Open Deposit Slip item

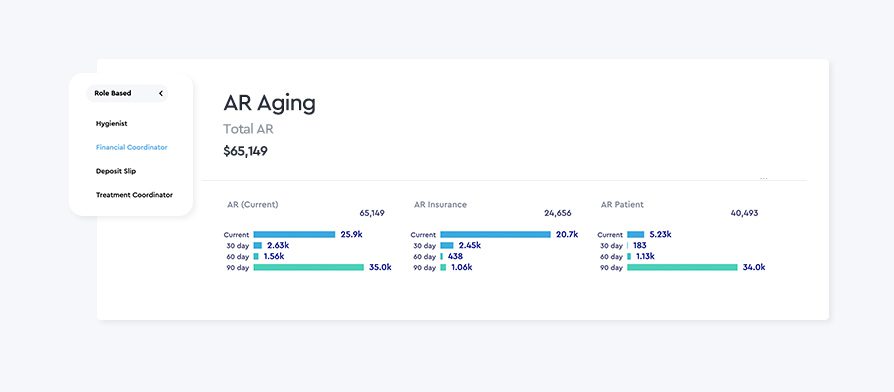point(116,171)
